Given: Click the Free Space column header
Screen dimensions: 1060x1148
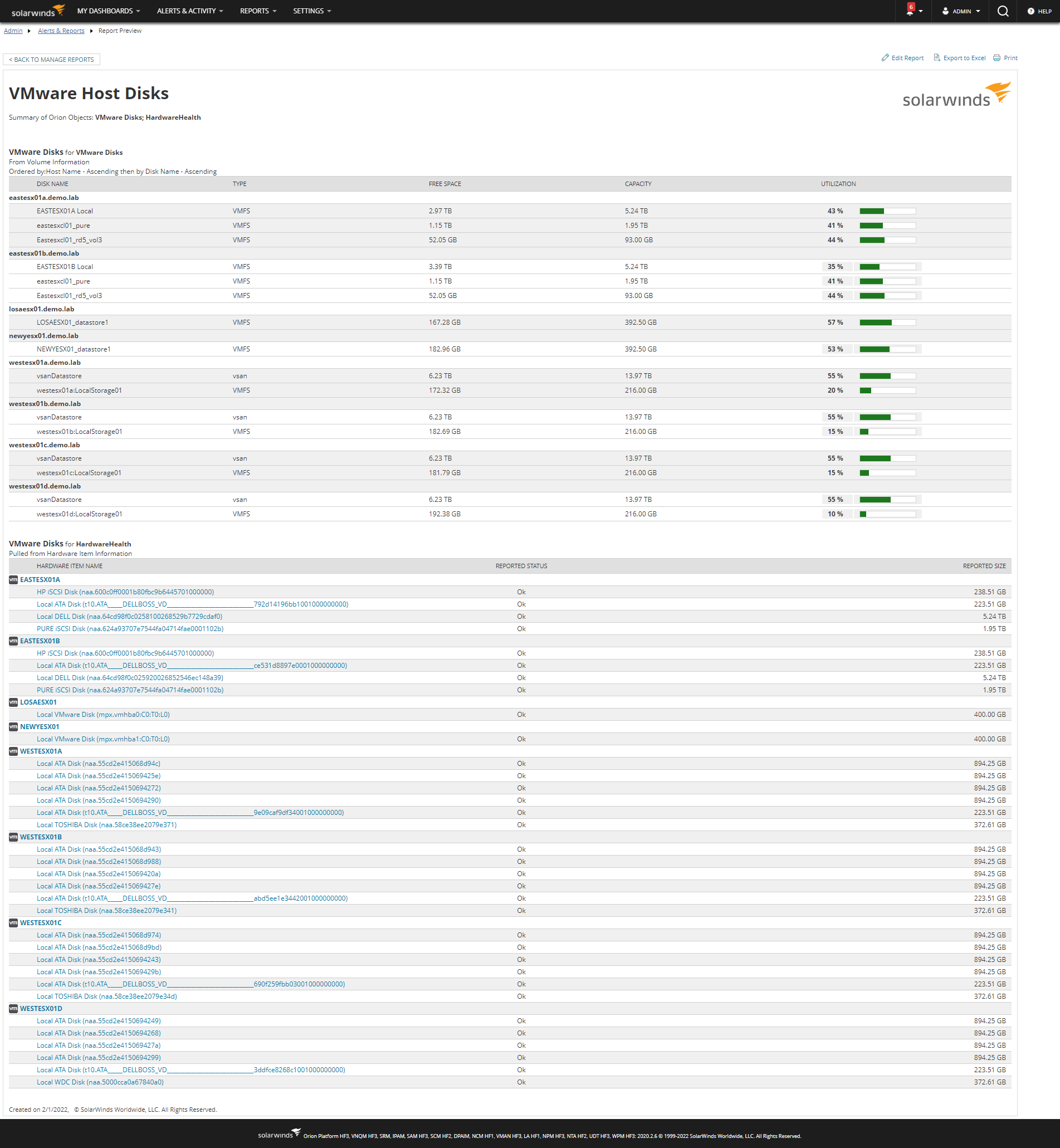Looking at the screenshot, I should click(444, 184).
